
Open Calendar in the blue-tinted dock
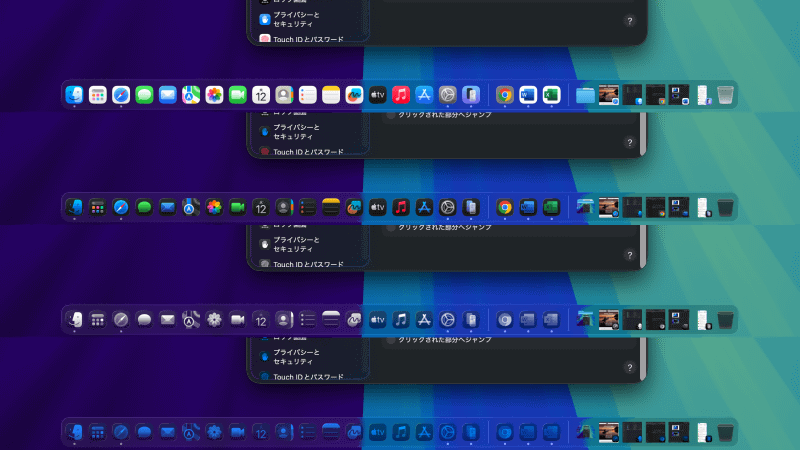click(261, 432)
